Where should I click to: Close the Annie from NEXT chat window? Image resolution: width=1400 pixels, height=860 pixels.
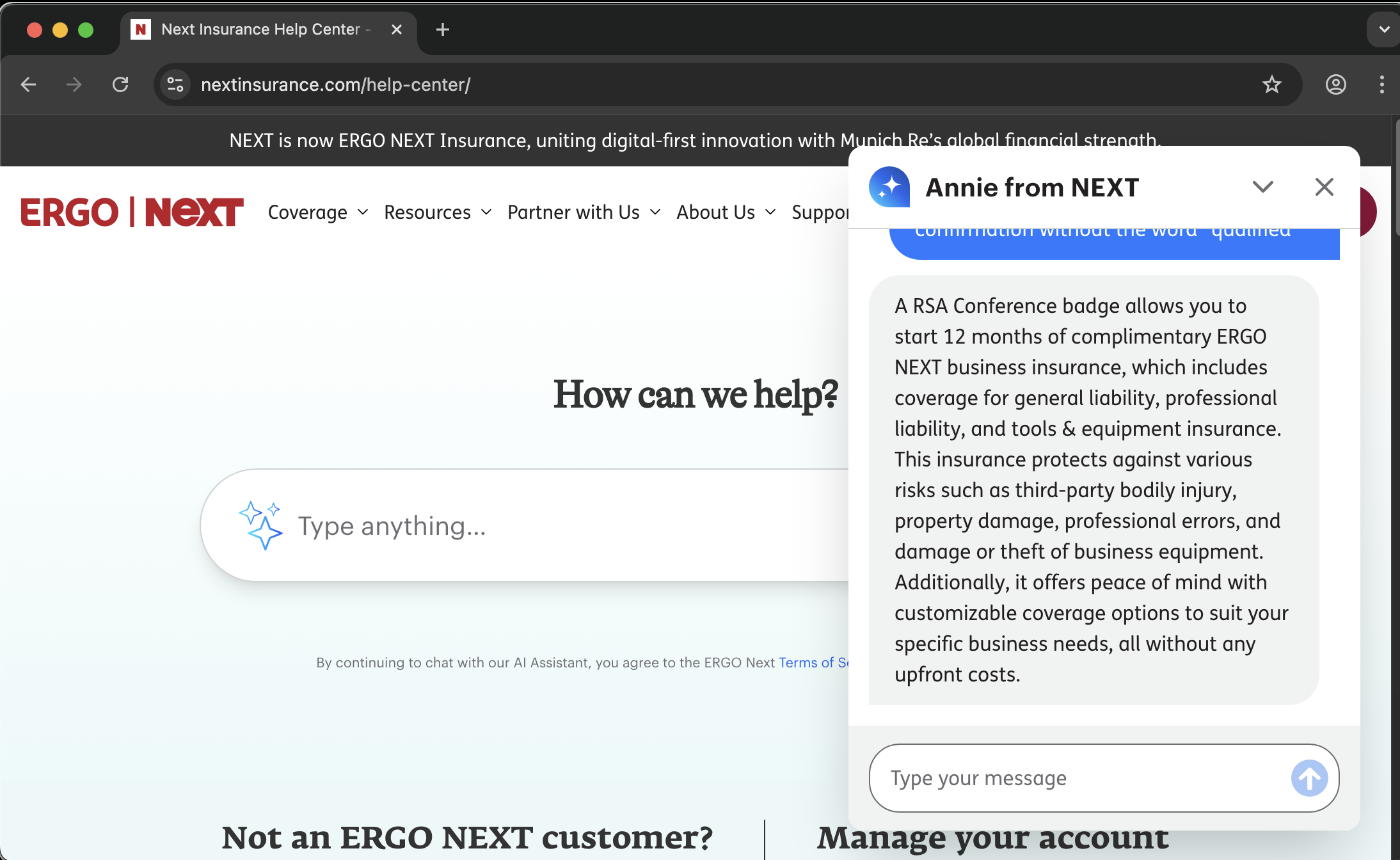[1324, 187]
